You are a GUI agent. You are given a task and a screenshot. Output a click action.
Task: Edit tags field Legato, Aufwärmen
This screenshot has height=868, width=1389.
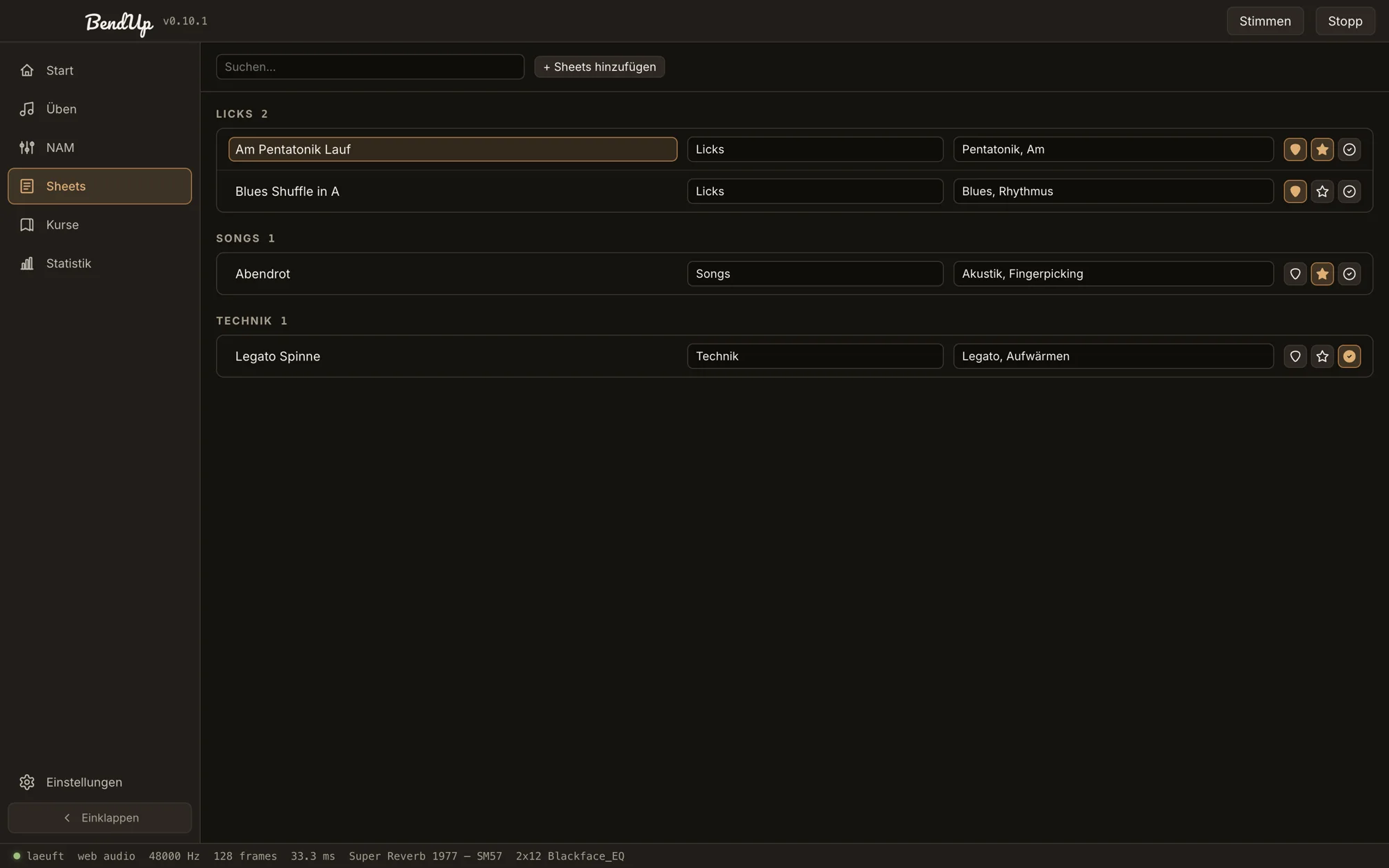(1113, 356)
